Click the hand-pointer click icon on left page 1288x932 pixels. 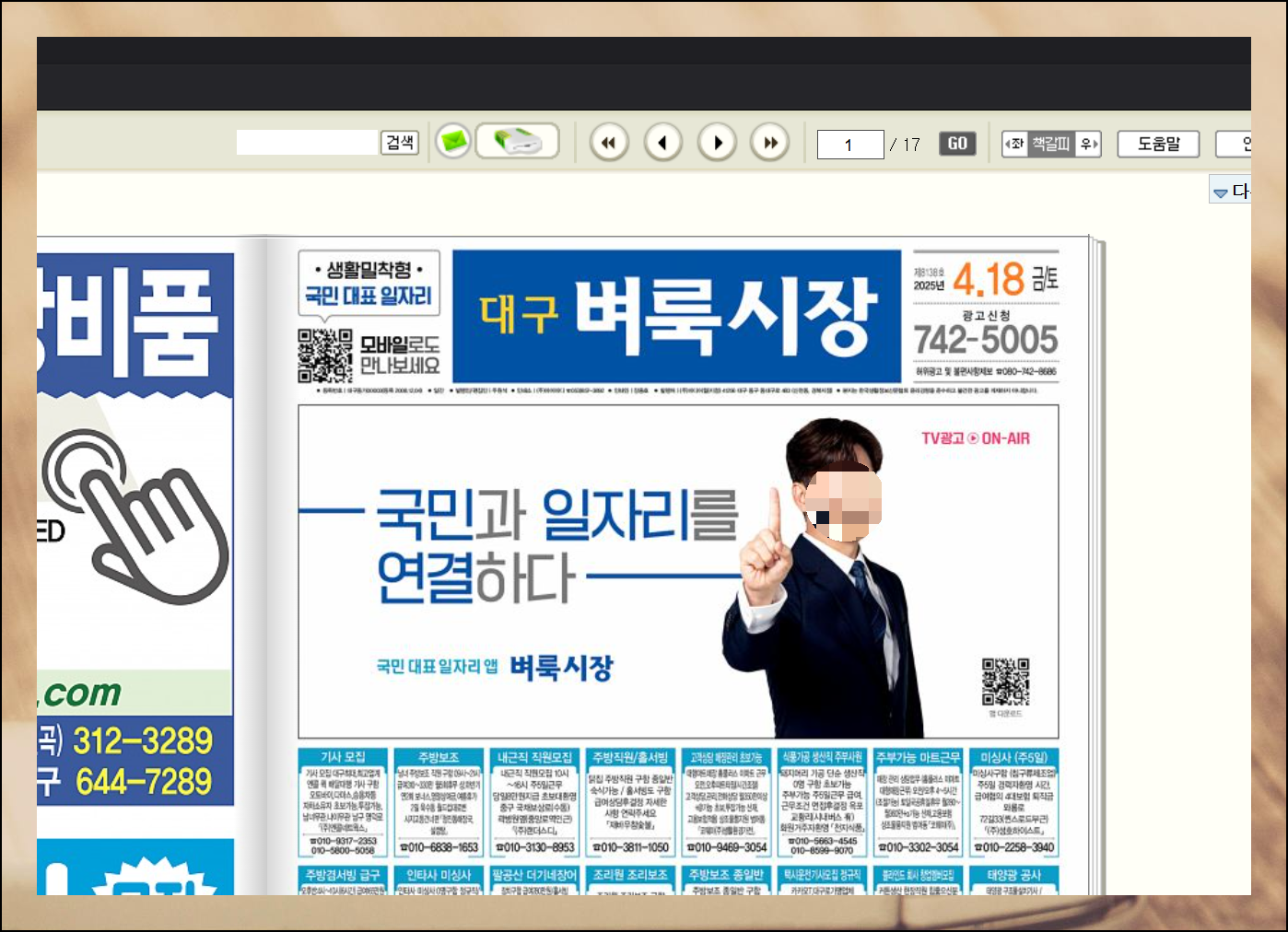pos(135,517)
